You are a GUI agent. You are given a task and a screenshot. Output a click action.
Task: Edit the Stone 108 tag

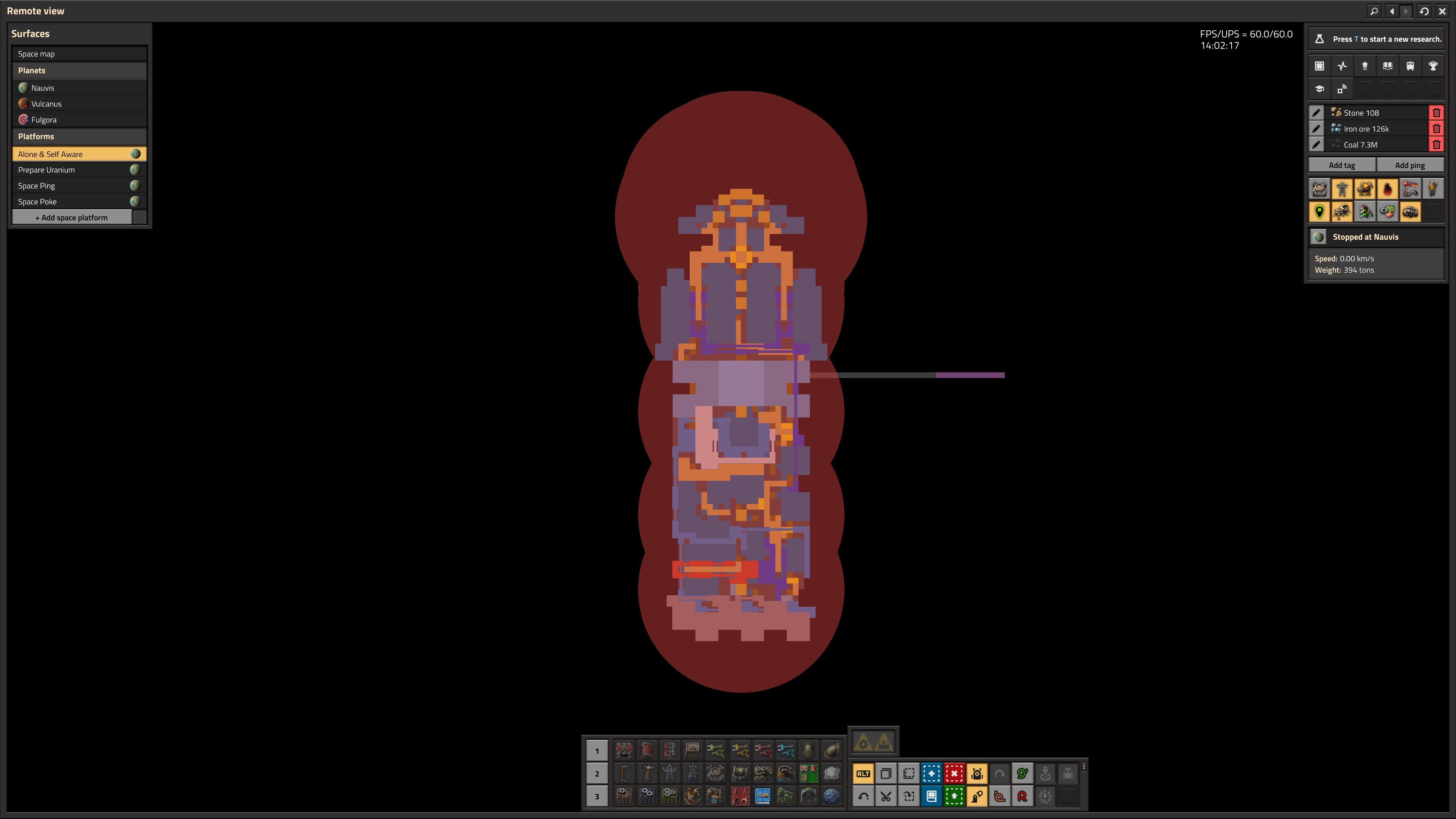[1316, 113]
